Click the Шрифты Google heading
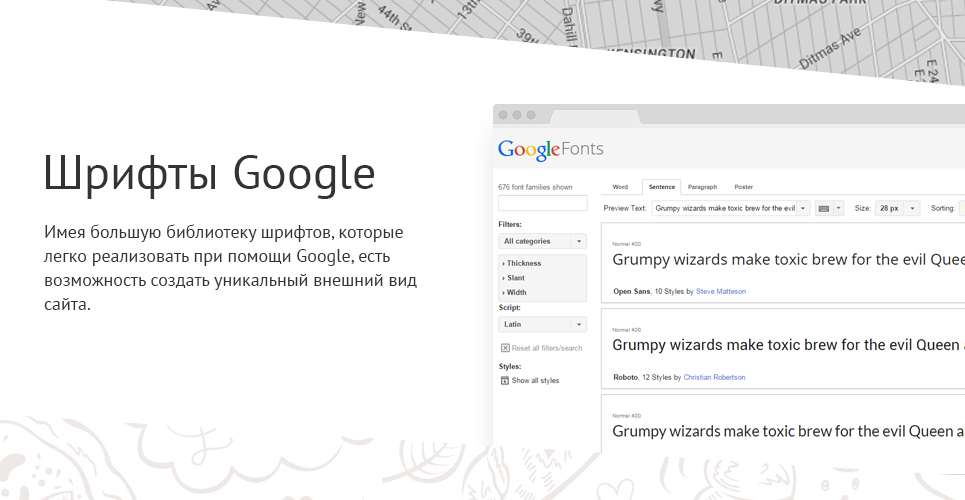Viewport: 965px width, 500px height. [209, 174]
